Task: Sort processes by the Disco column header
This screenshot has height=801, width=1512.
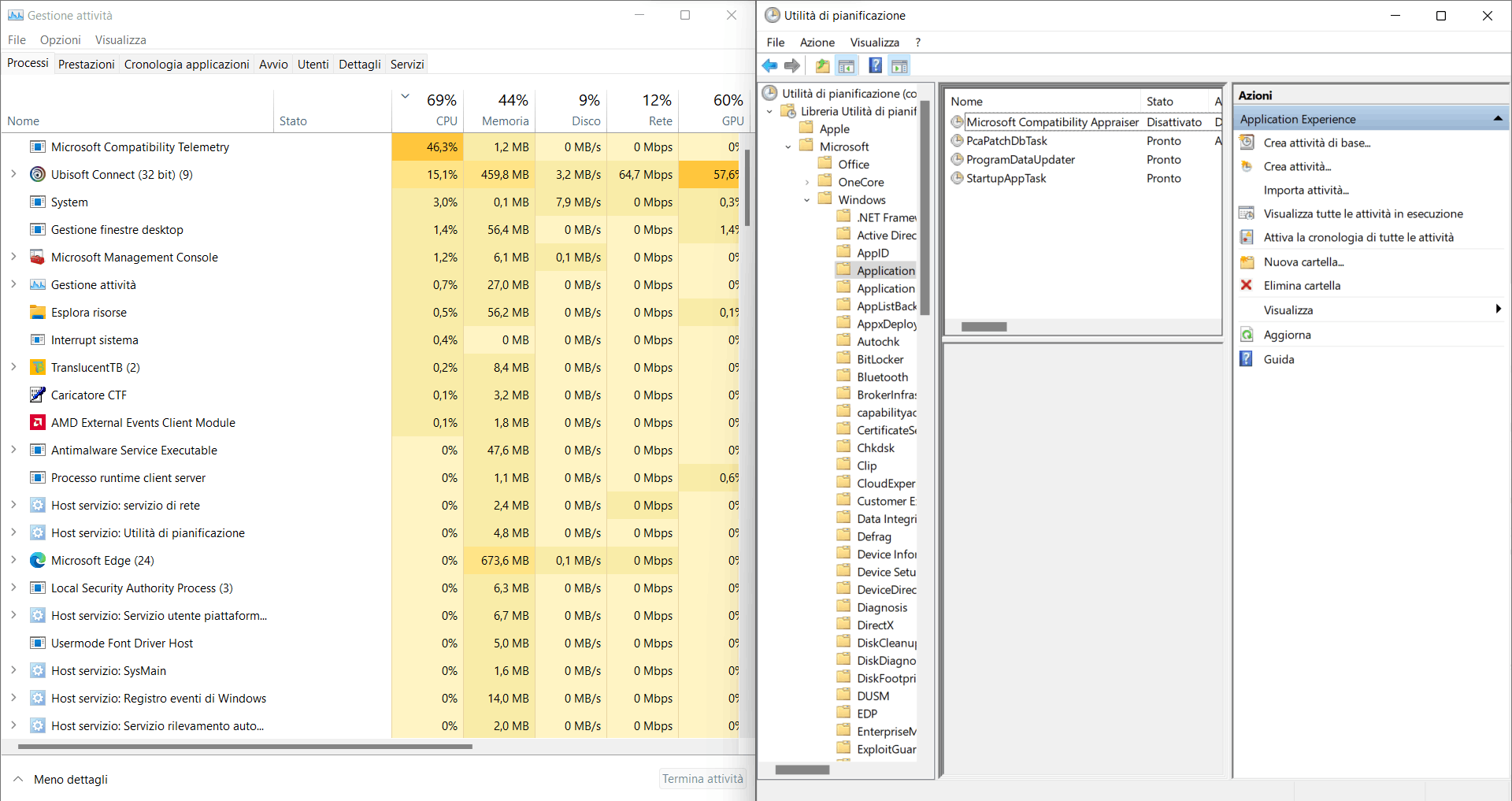Action: [571, 110]
